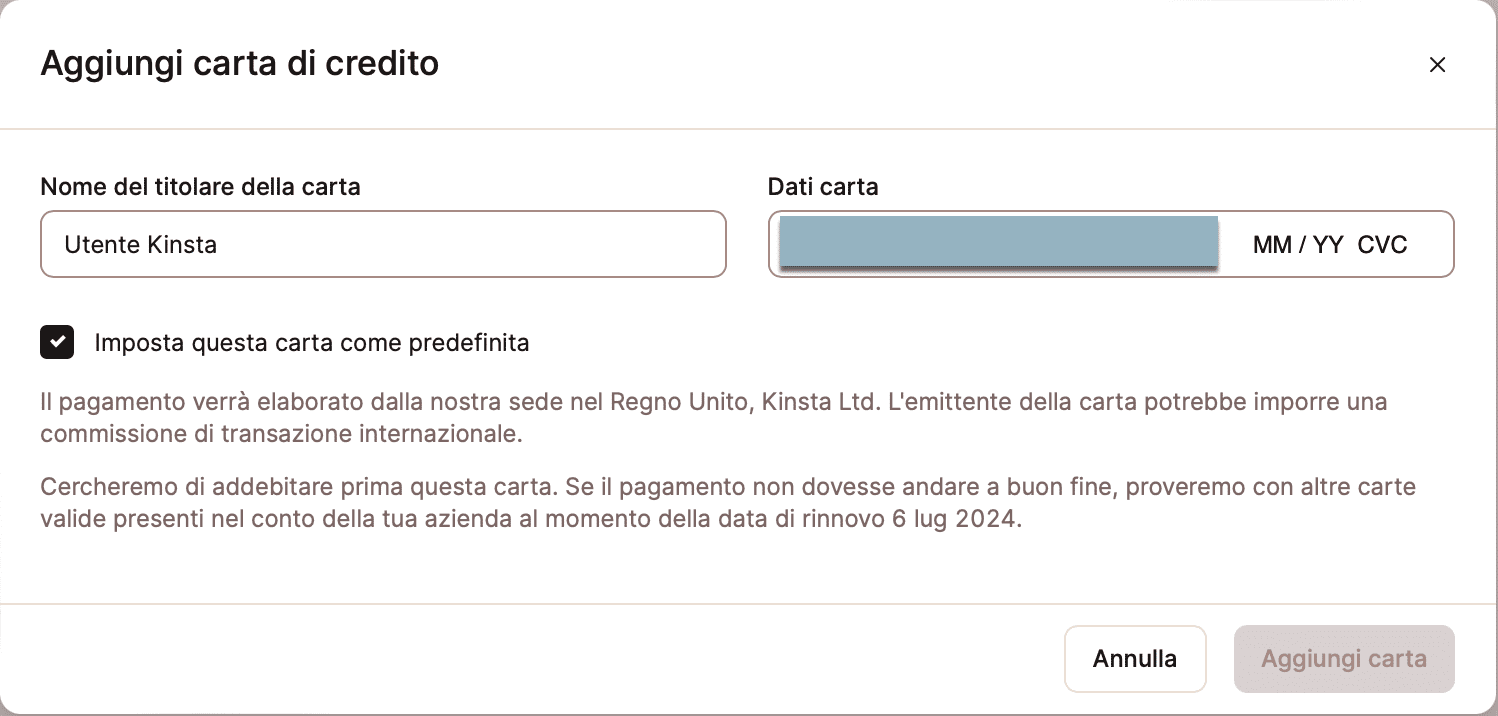The width and height of the screenshot is (1498, 716).
Task: Close the Aggiungi carta di credito dialog
Action: point(1437,65)
